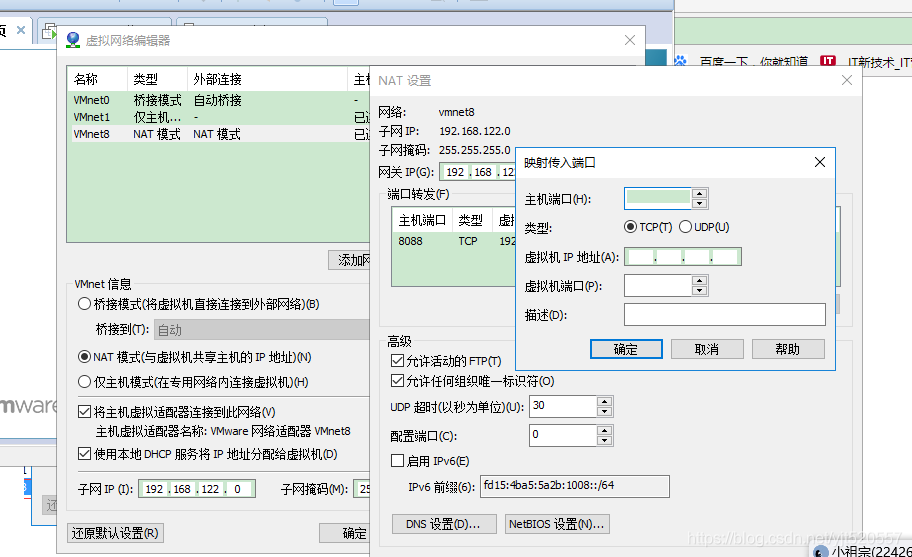Click 帮助 in the port mapping dialog
The image size is (912, 557).
click(788, 349)
